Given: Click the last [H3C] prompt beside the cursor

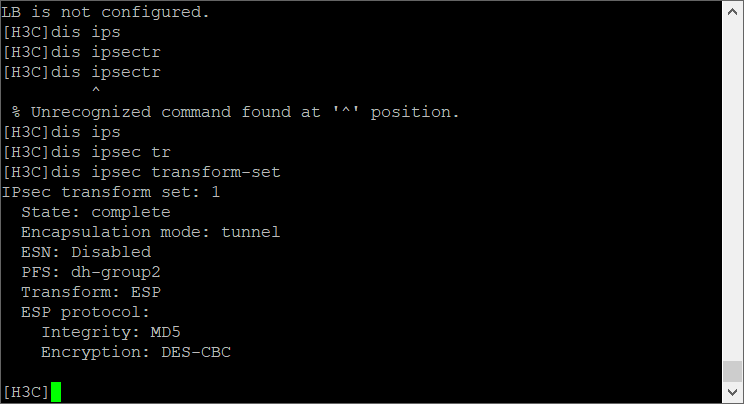Looking at the screenshot, I should click(x=26, y=392).
